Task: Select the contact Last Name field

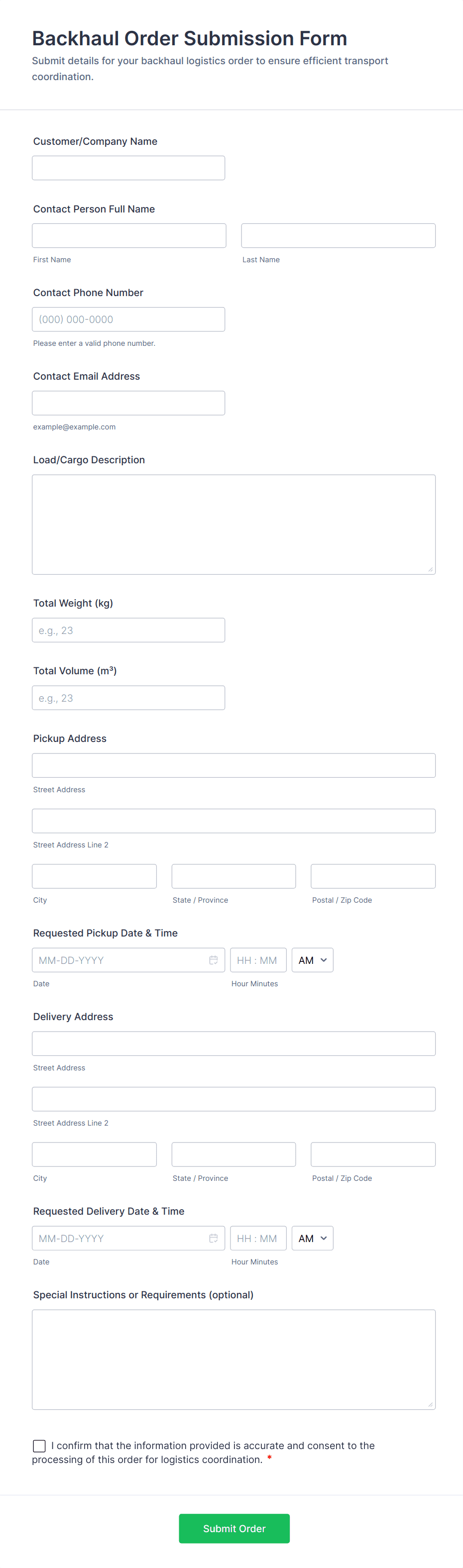Action: point(338,235)
